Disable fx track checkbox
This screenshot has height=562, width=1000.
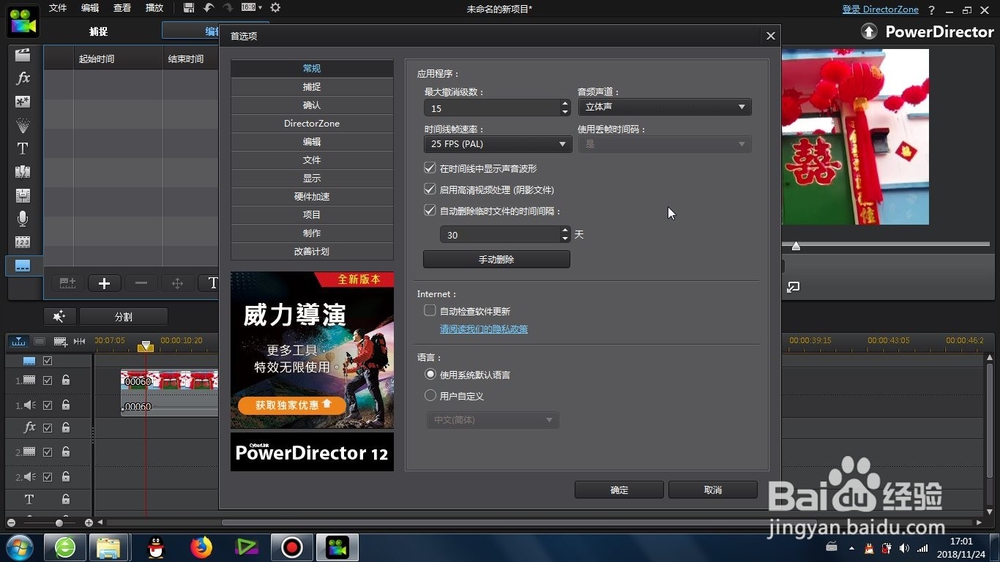47,427
